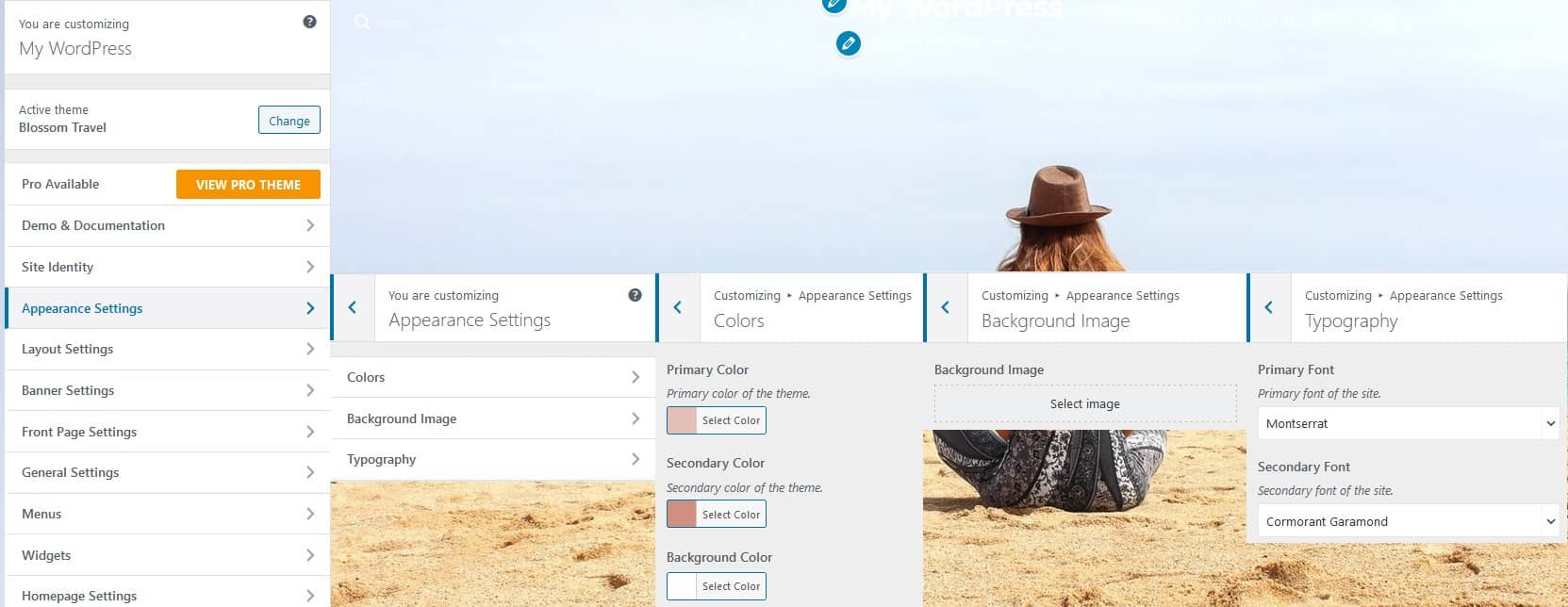Go back from the Colors panel
The width and height of the screenshot is (1568, 607).
[678, 307]
